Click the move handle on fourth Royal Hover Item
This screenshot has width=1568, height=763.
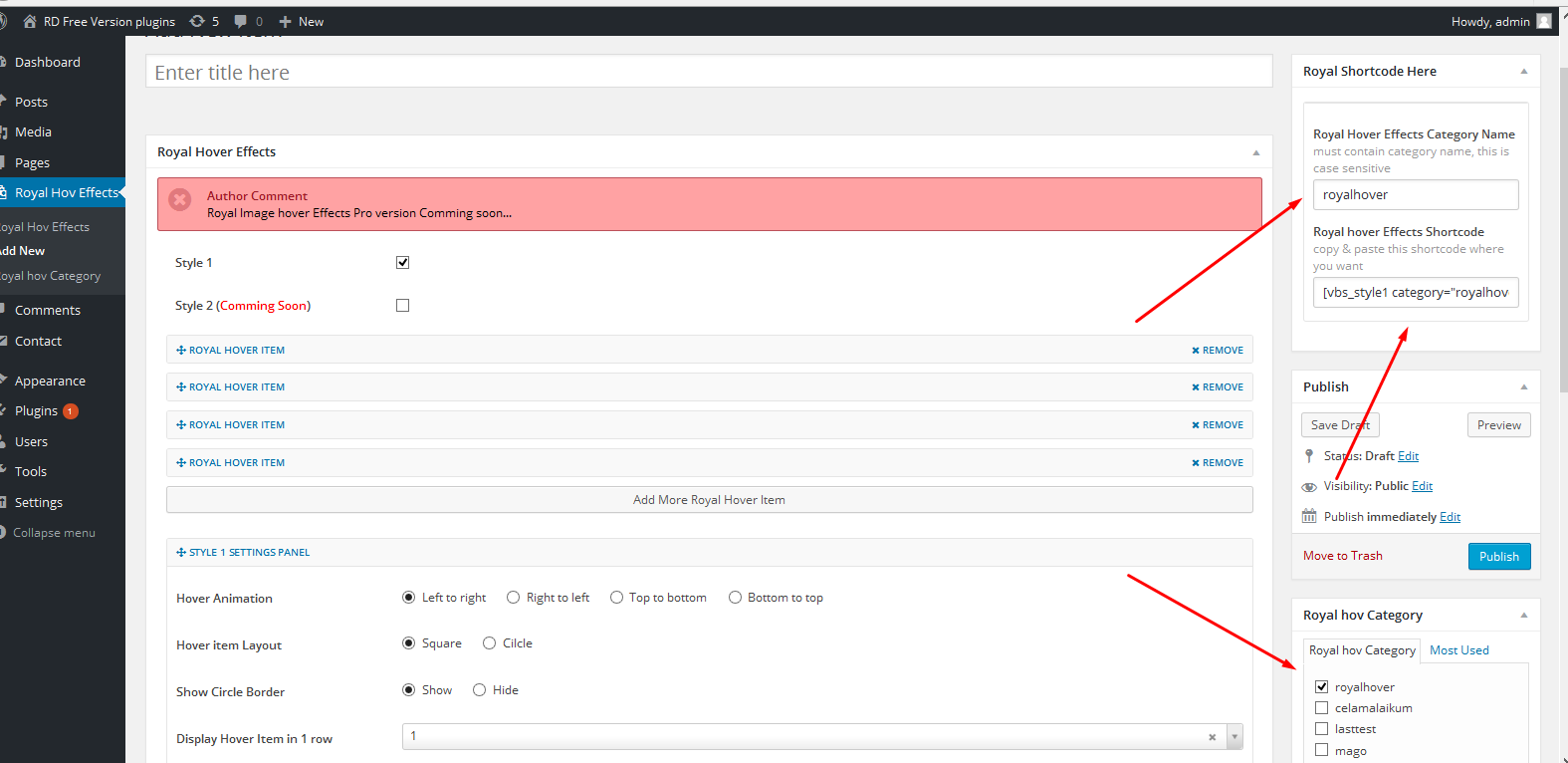pos(181,462)
